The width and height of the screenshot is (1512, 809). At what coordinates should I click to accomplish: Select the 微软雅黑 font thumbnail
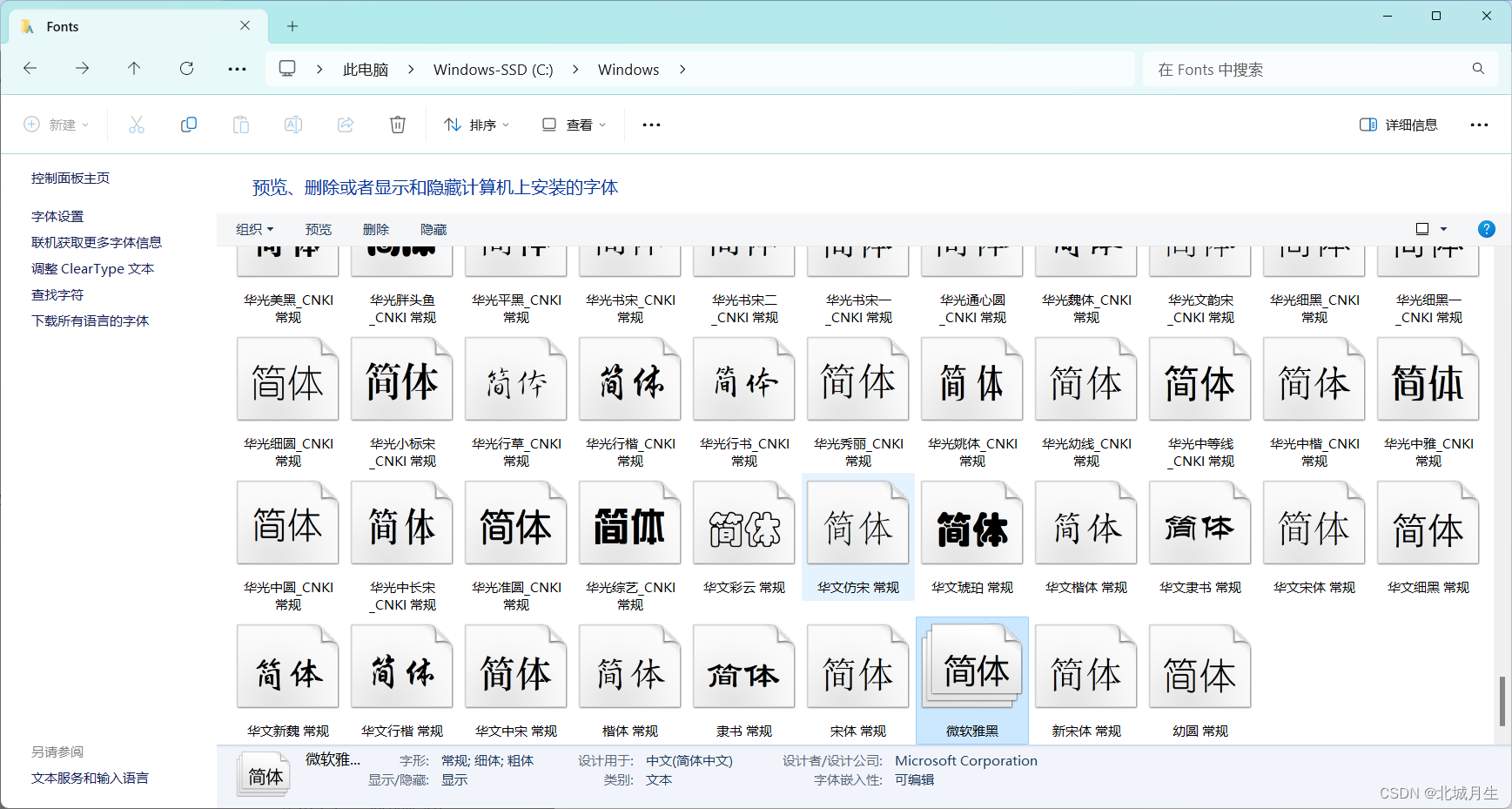pyautogui.click(x=971, y=666)
